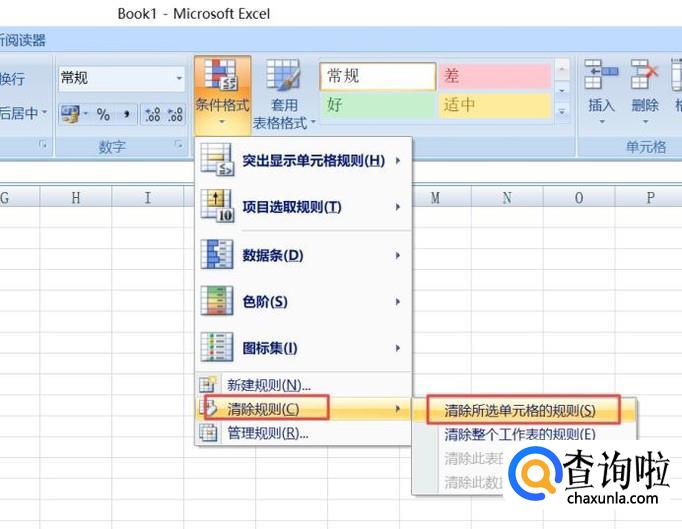
Task: Open the Format as Table dropdown arrow
Action: [313, 121]
